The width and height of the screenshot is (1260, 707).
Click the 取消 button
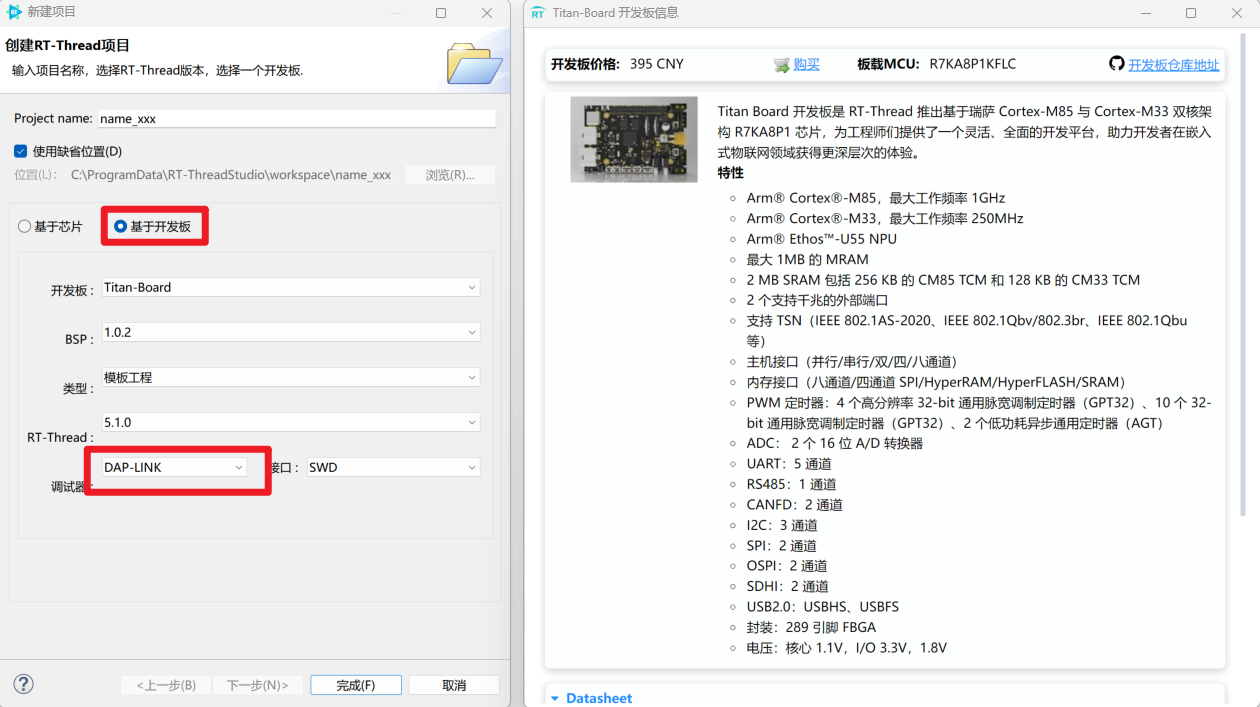pyautogui.click(x=454, y=685)
